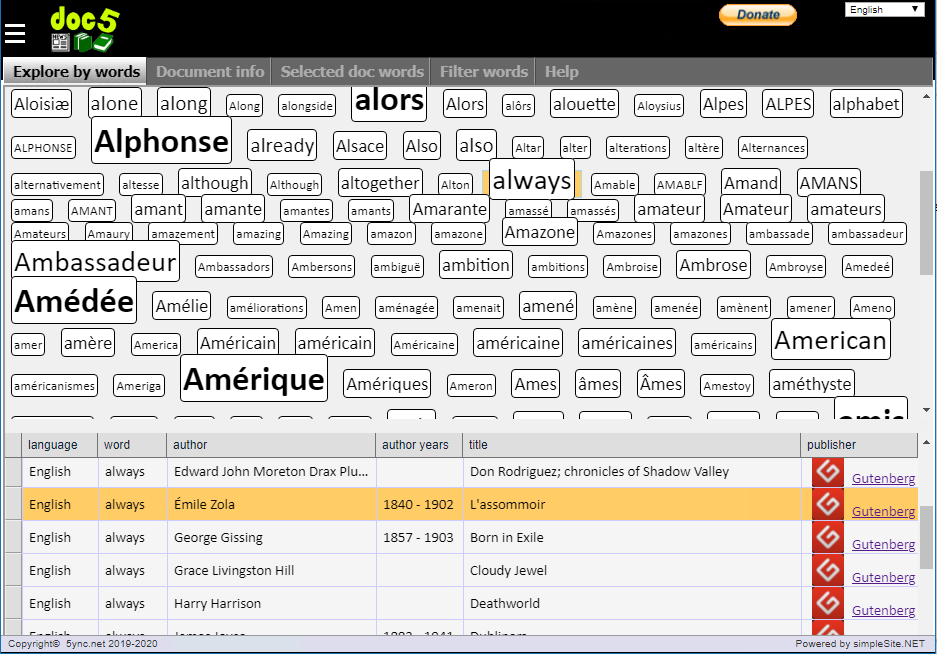
Task: Open the Selected doc words tab
Action: coord(352,72)
